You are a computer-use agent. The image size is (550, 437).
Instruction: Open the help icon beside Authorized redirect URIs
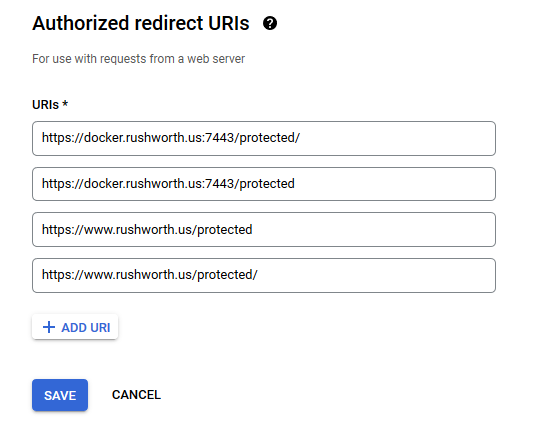tap(270, 23)
